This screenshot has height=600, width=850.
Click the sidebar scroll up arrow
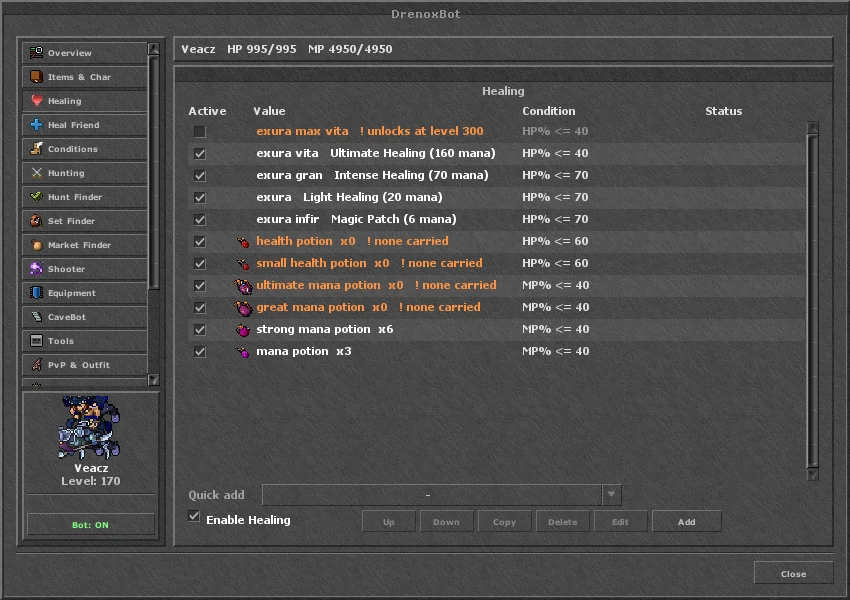153,49
